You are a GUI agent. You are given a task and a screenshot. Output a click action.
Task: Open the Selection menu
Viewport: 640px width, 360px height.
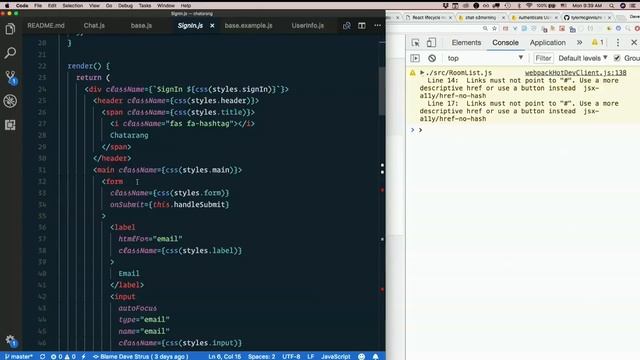point(73,5)
